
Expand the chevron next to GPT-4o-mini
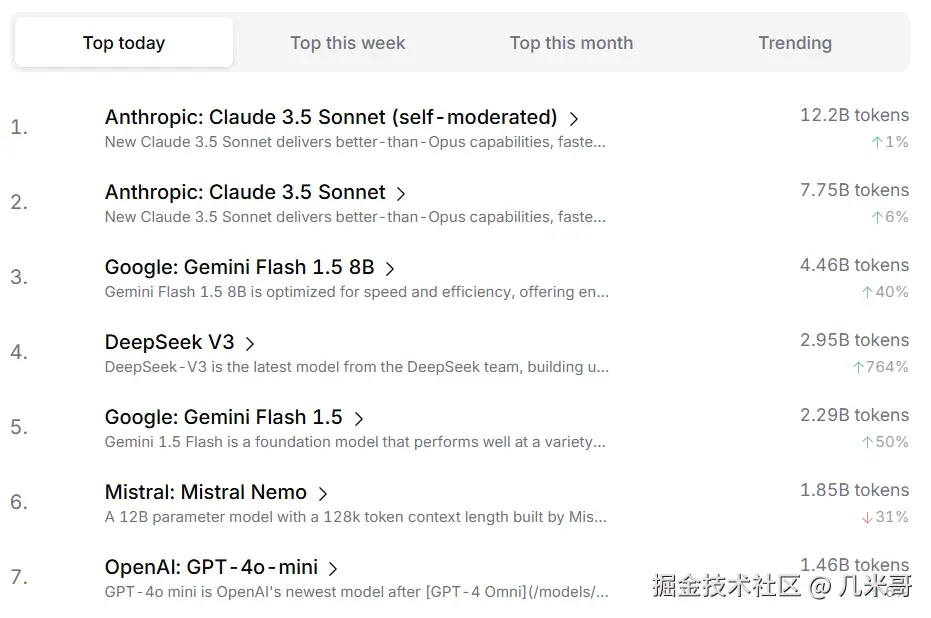pos(334,566)
